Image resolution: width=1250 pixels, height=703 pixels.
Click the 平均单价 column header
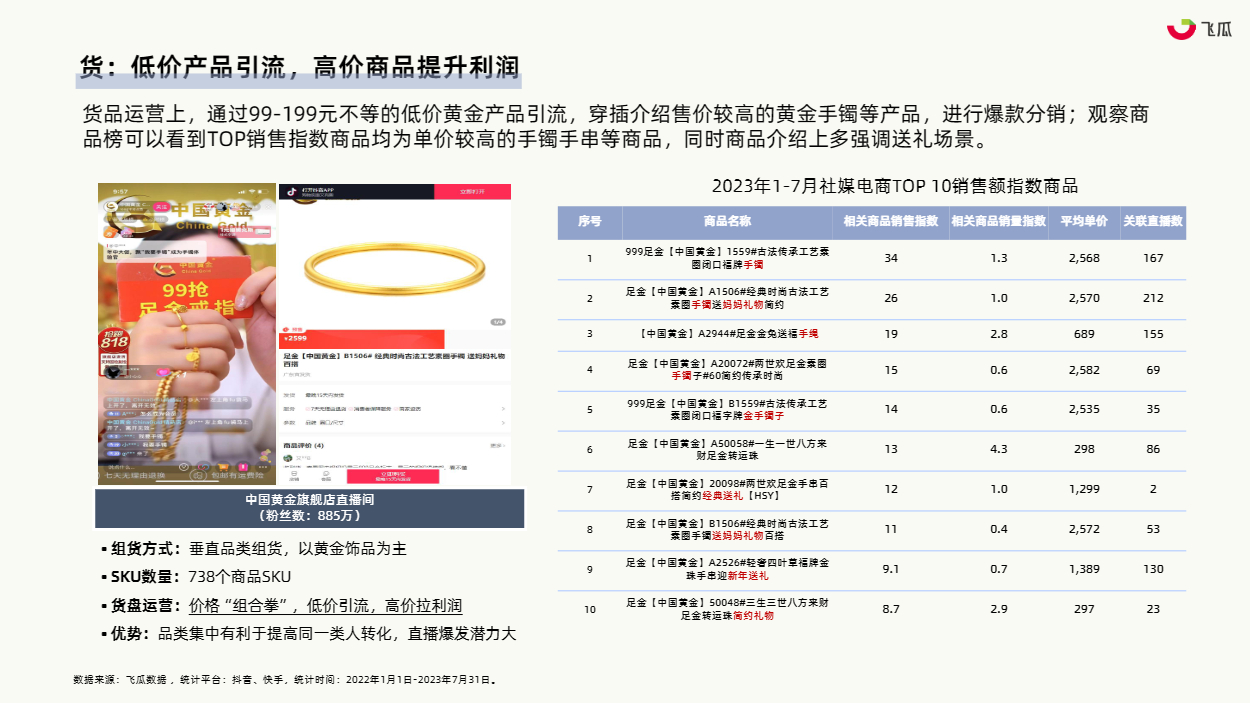tap(1084, 221)
